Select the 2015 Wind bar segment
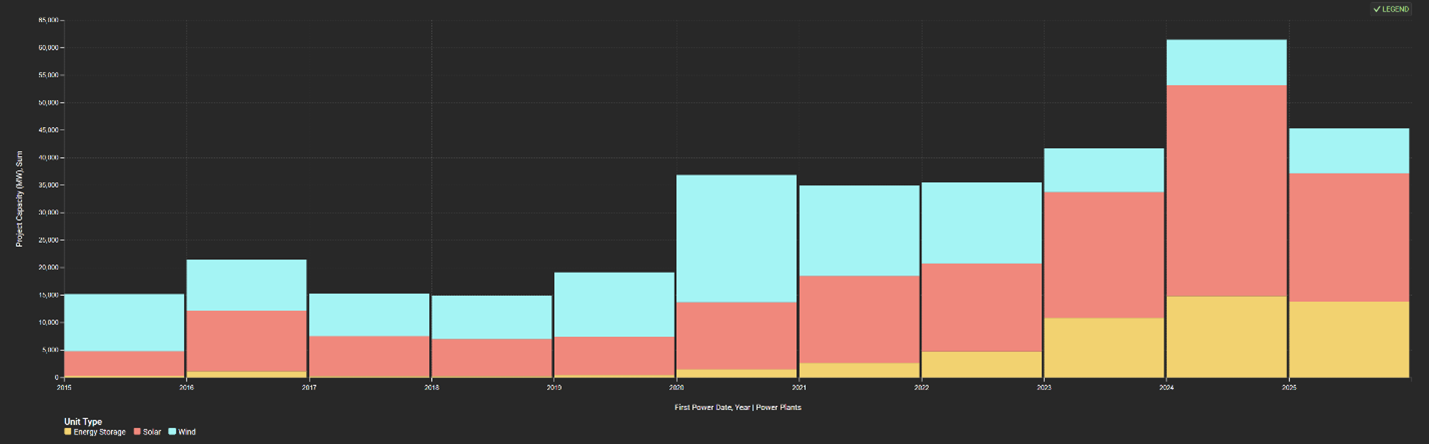The width and height of the screenshot is (1429, 444). coord(124,322)
